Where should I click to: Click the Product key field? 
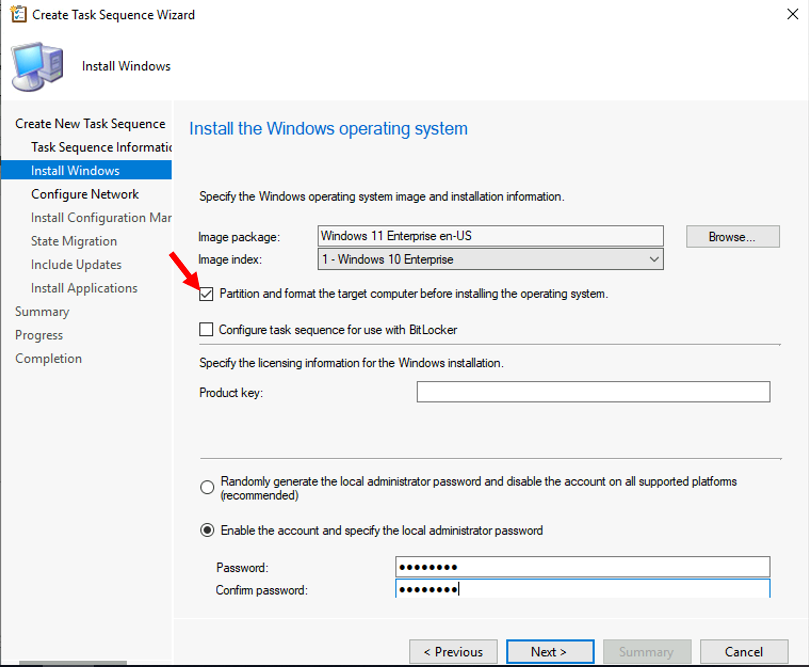click(593, 392)
